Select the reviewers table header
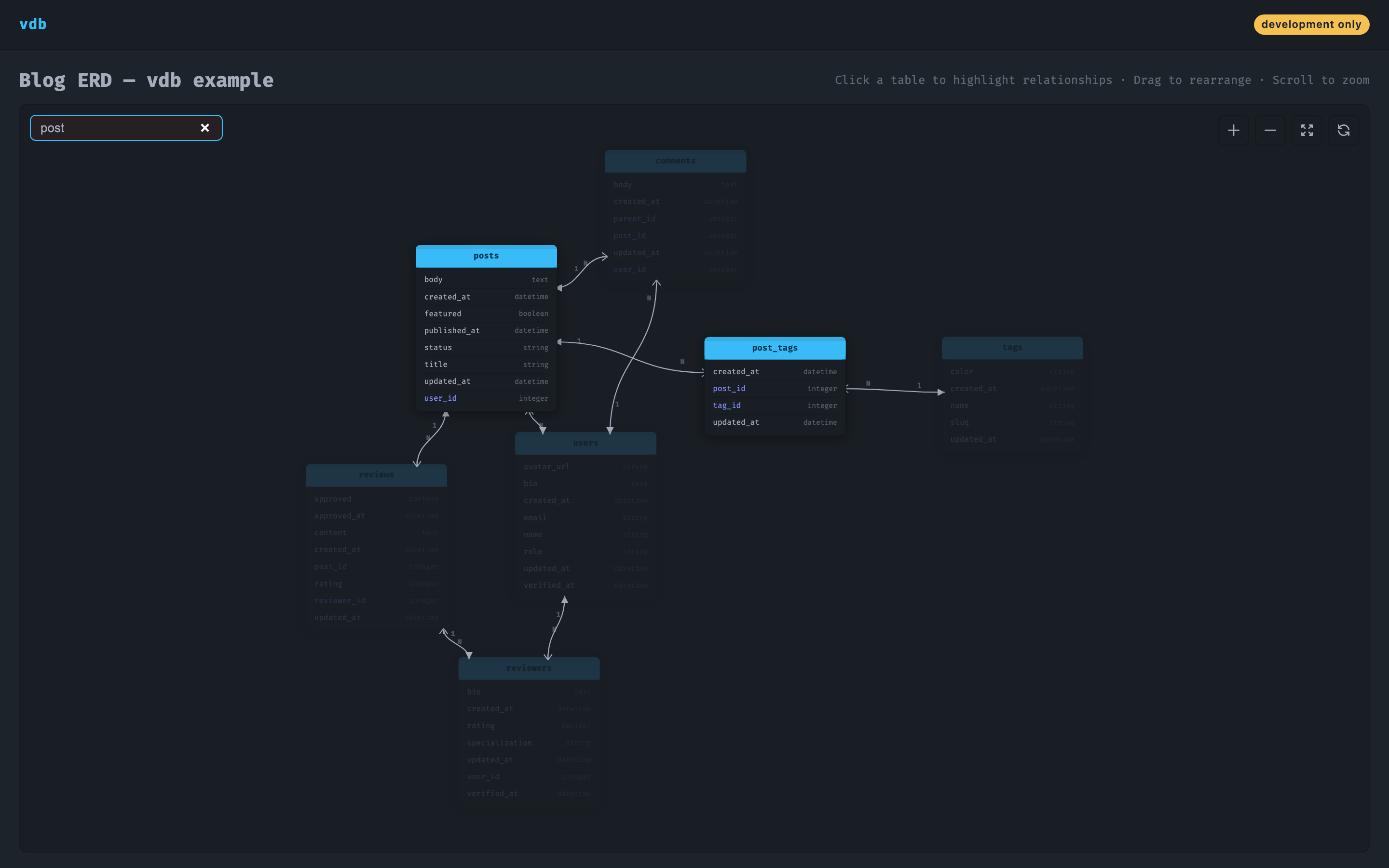This screenshot has width=1389, height=868. click(x=528, y=668)
